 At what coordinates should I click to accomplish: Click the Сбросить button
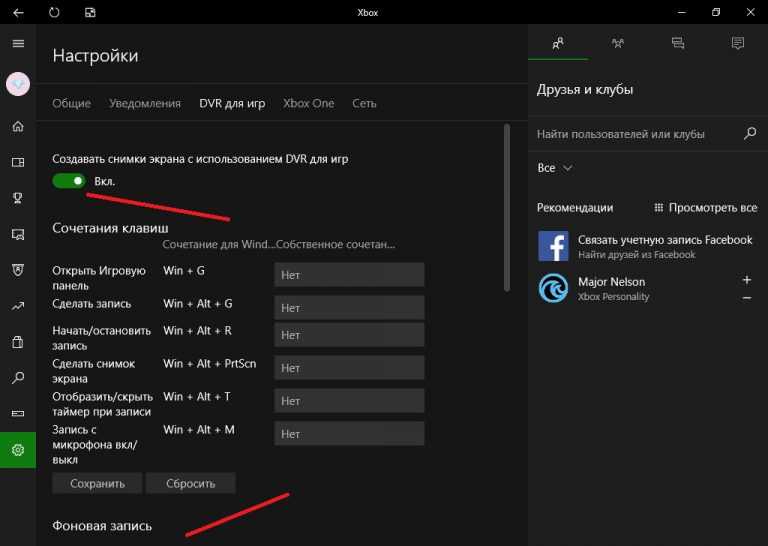(x=191, y=483)
